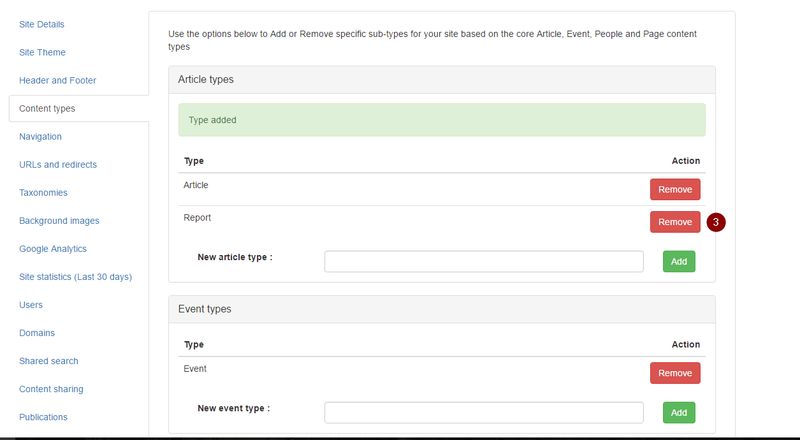Viewport: 800px width, 440px height.
Task: Open the Users section
Action: click(32, 305)
